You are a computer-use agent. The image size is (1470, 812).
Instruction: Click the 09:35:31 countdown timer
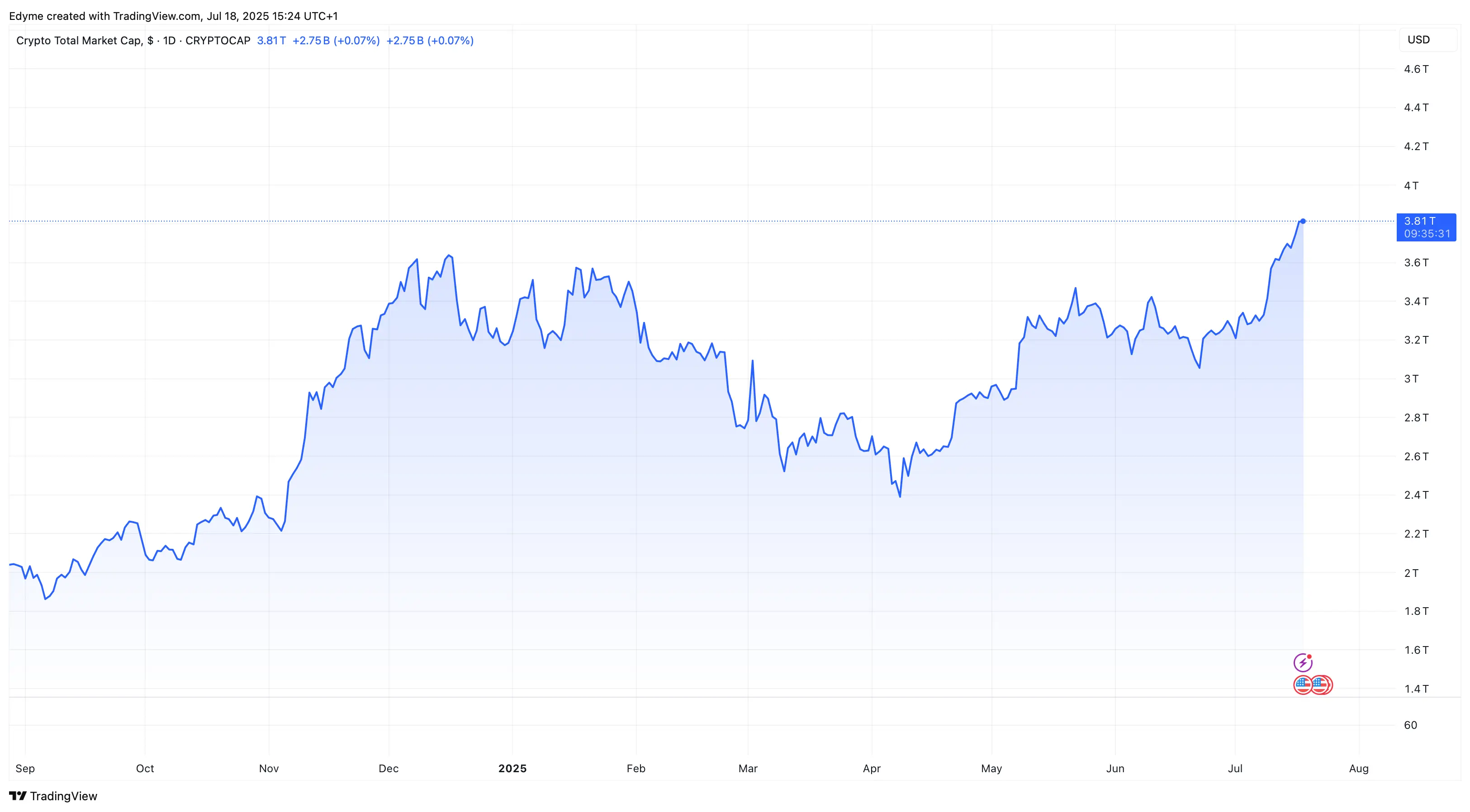(x=1427, y=234)
